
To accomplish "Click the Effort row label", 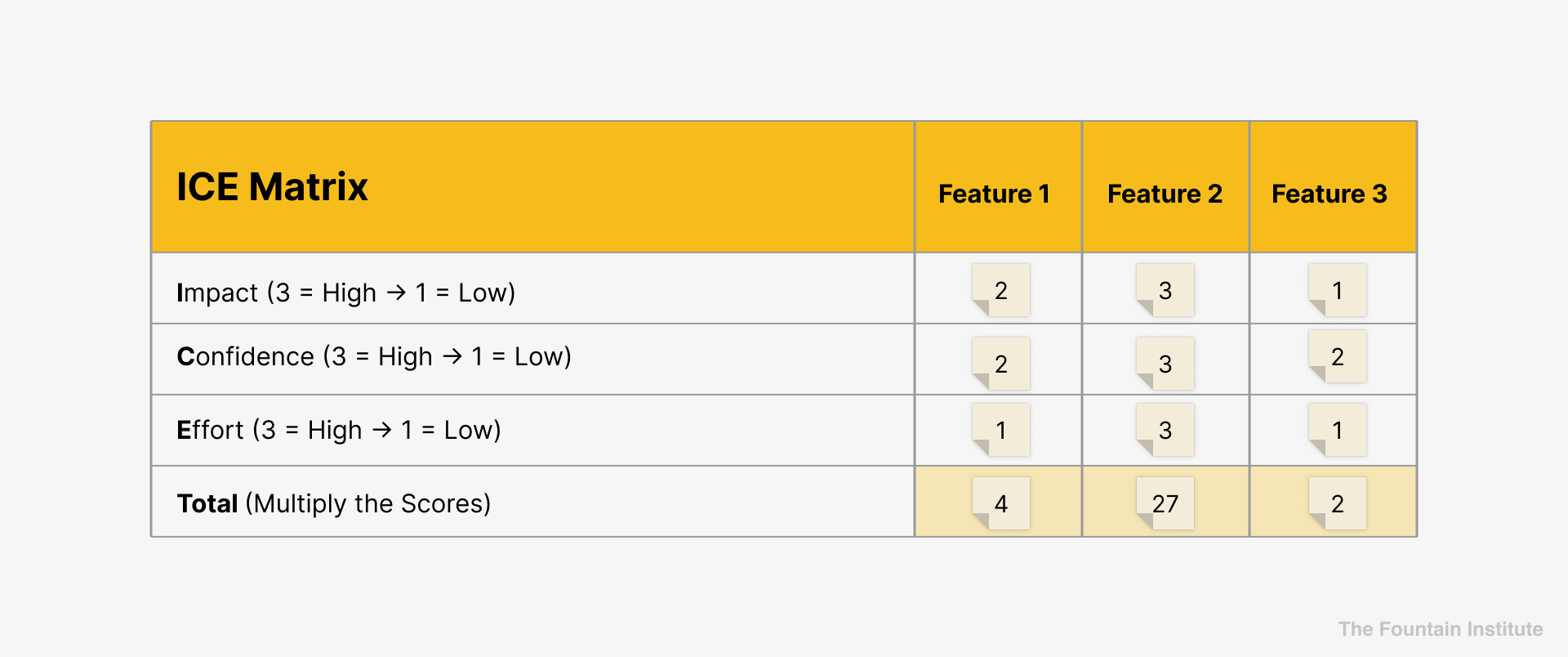I will tap(339, 430).
